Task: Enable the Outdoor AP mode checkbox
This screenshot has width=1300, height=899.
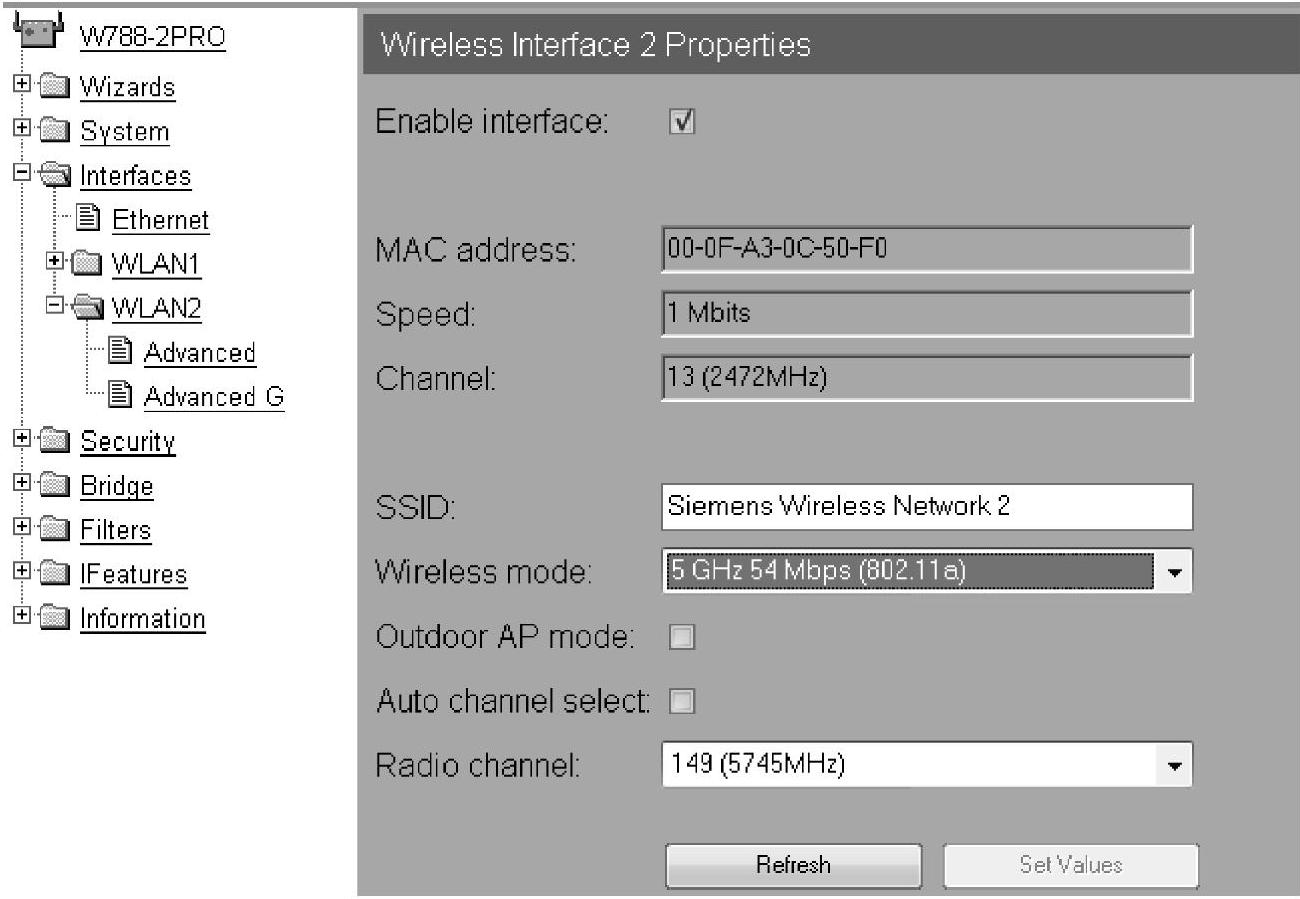Action: tap(682, 637)
